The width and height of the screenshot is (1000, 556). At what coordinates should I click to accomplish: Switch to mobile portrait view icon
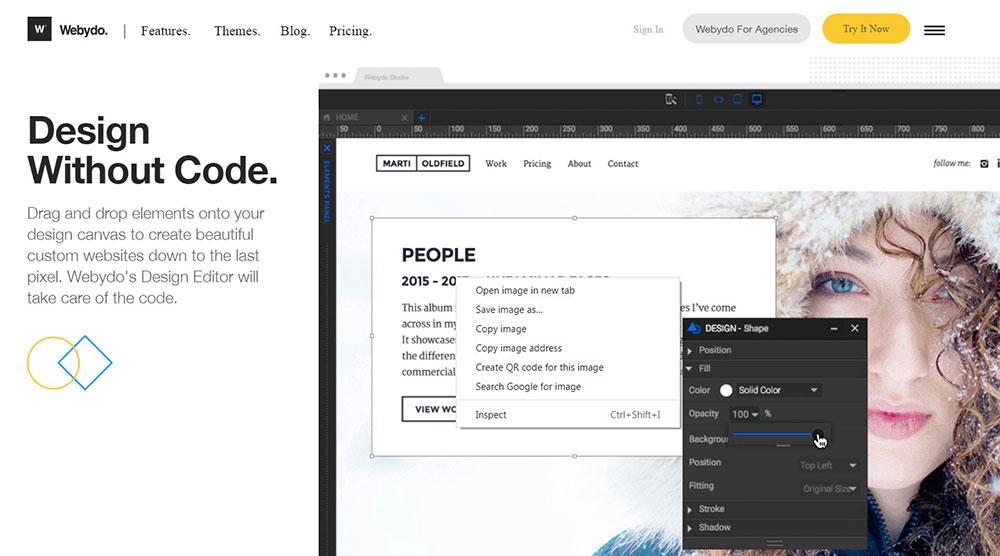click(699, 99)
